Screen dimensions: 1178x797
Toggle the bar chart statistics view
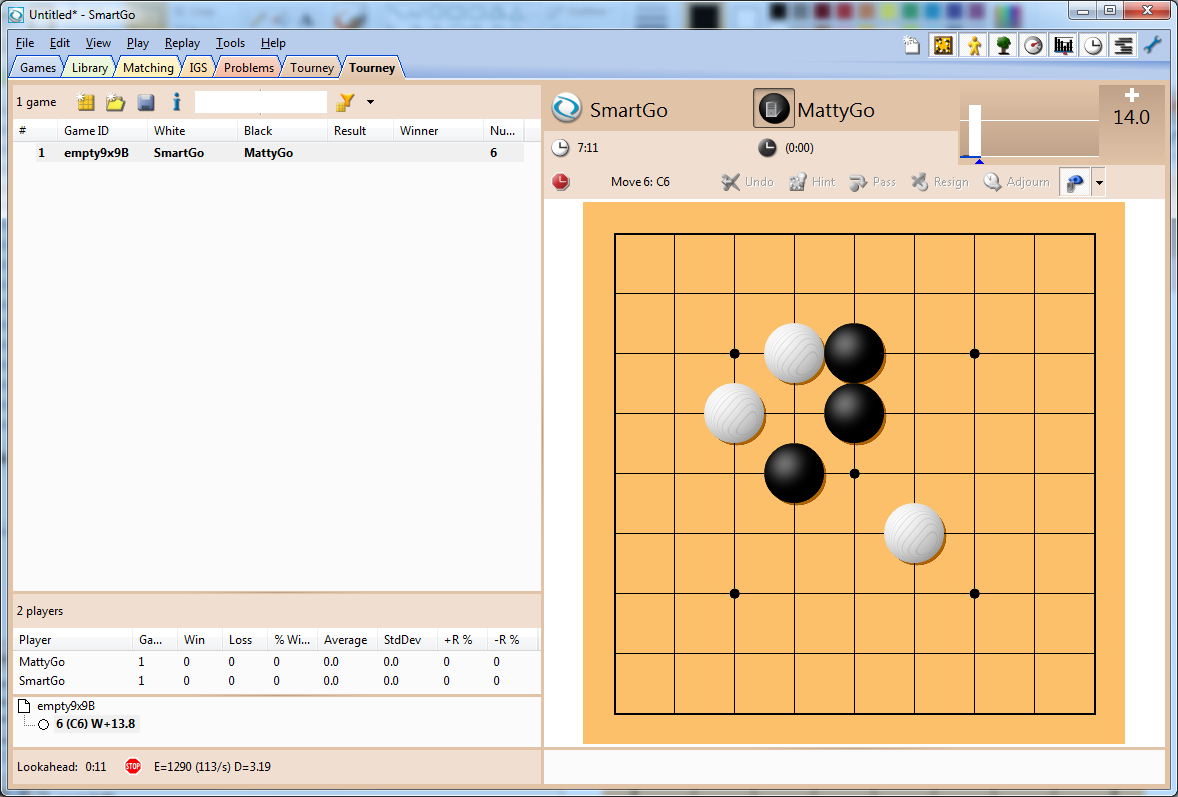point(1063,46)
